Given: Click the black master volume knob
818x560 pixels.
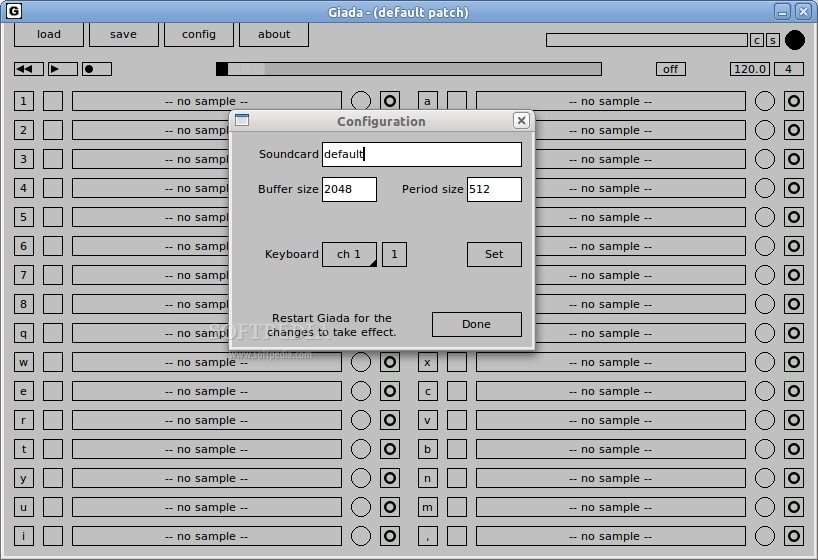Looking at the screenshot, I should click(795, 40).
